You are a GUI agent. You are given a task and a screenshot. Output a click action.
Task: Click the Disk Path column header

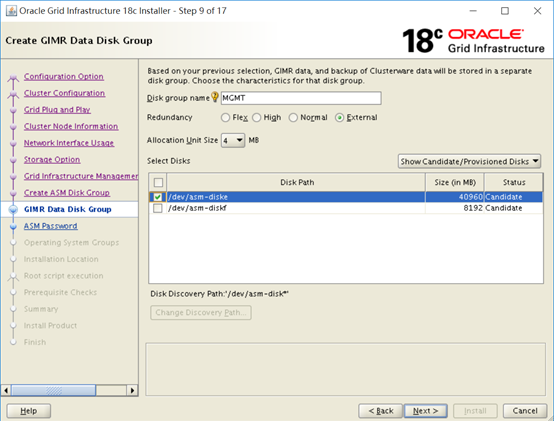click(x=296, y=182)
